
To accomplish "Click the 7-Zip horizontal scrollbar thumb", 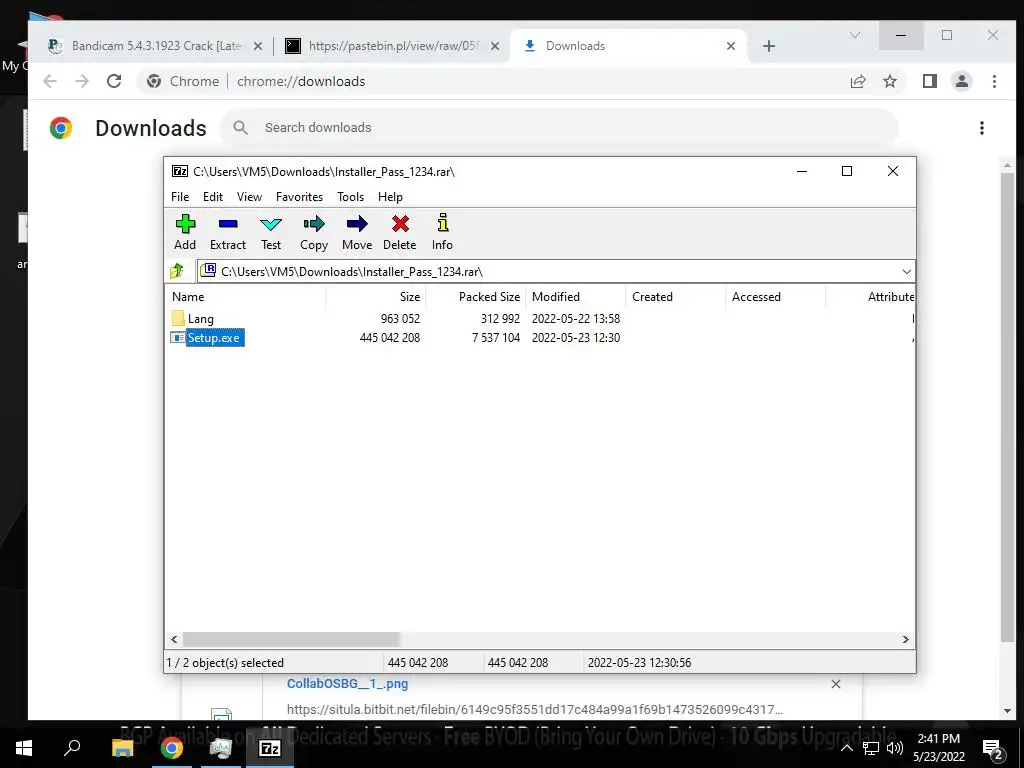I will pyautogui.click(x=291, y=639).
